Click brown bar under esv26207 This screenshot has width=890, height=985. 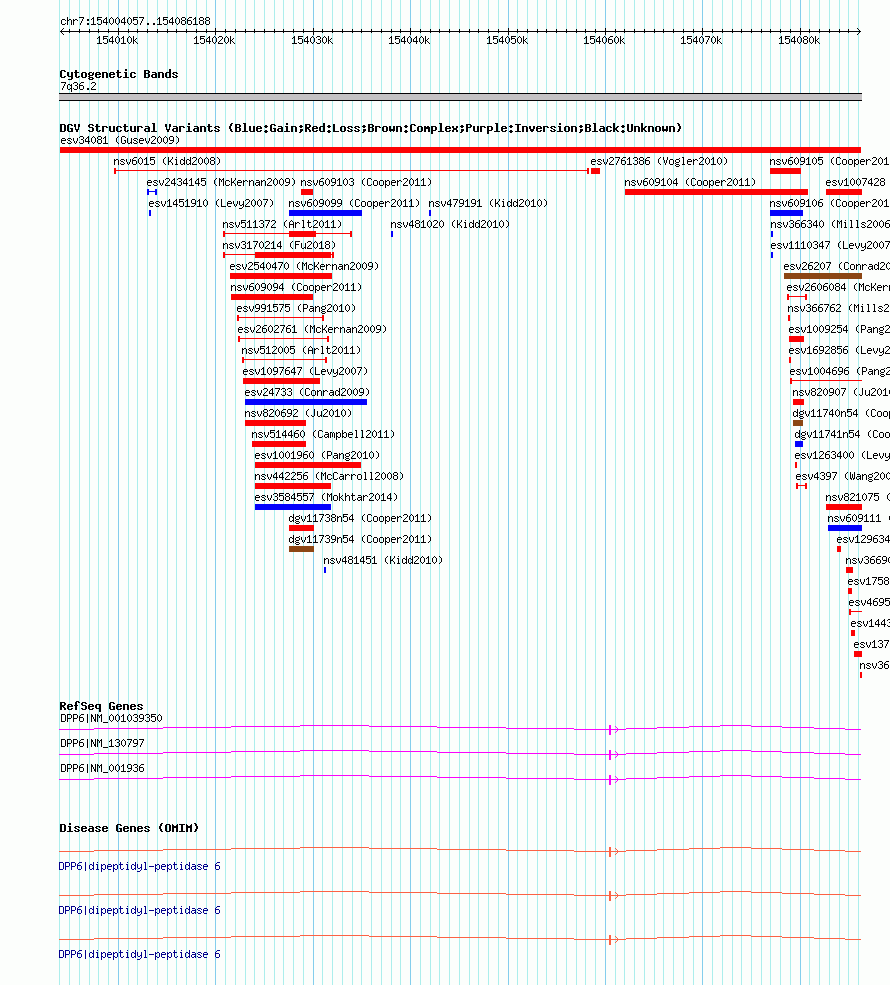(x=823, y=276)
